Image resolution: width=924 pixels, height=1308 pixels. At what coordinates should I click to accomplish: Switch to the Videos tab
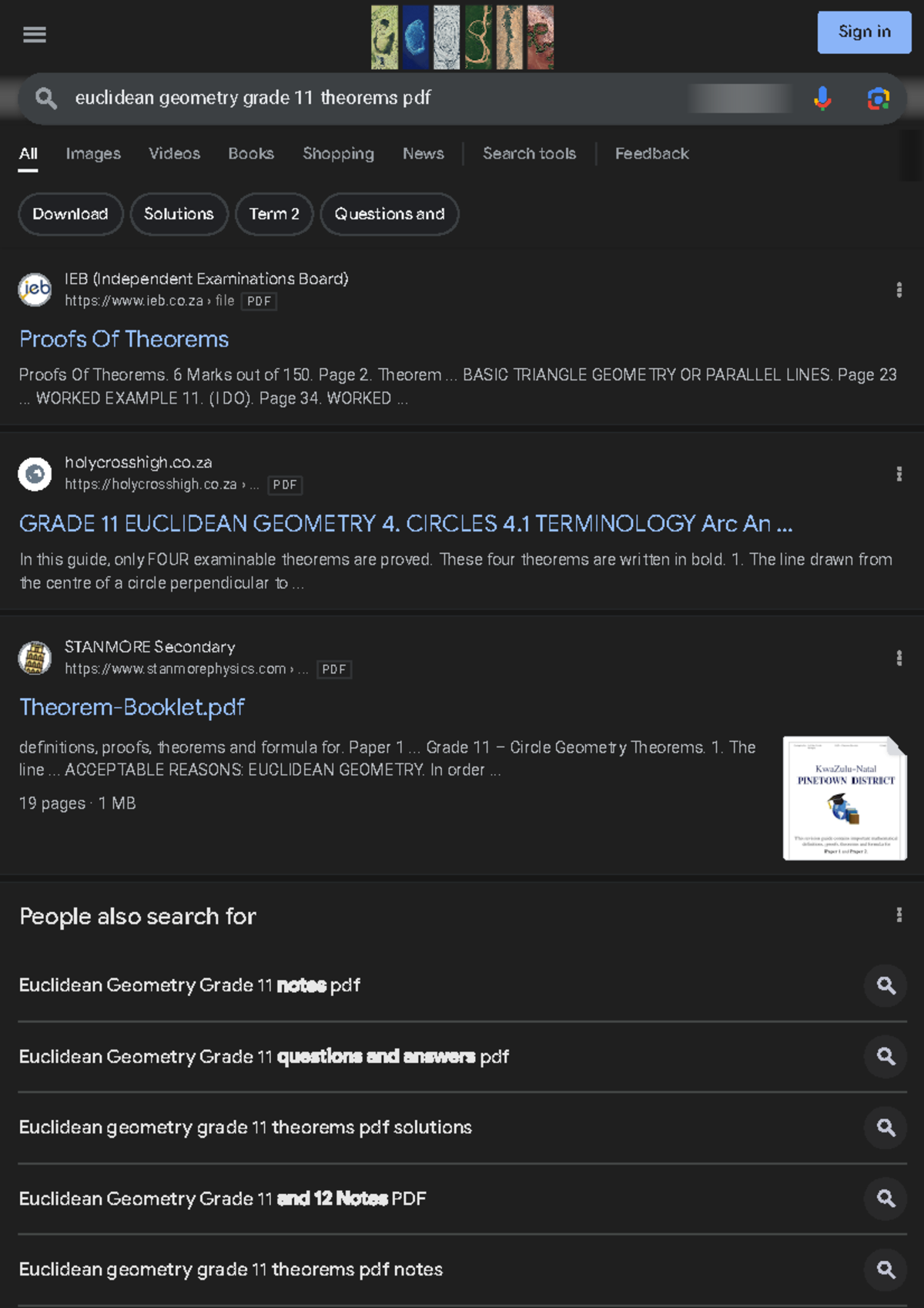[174, 153]
